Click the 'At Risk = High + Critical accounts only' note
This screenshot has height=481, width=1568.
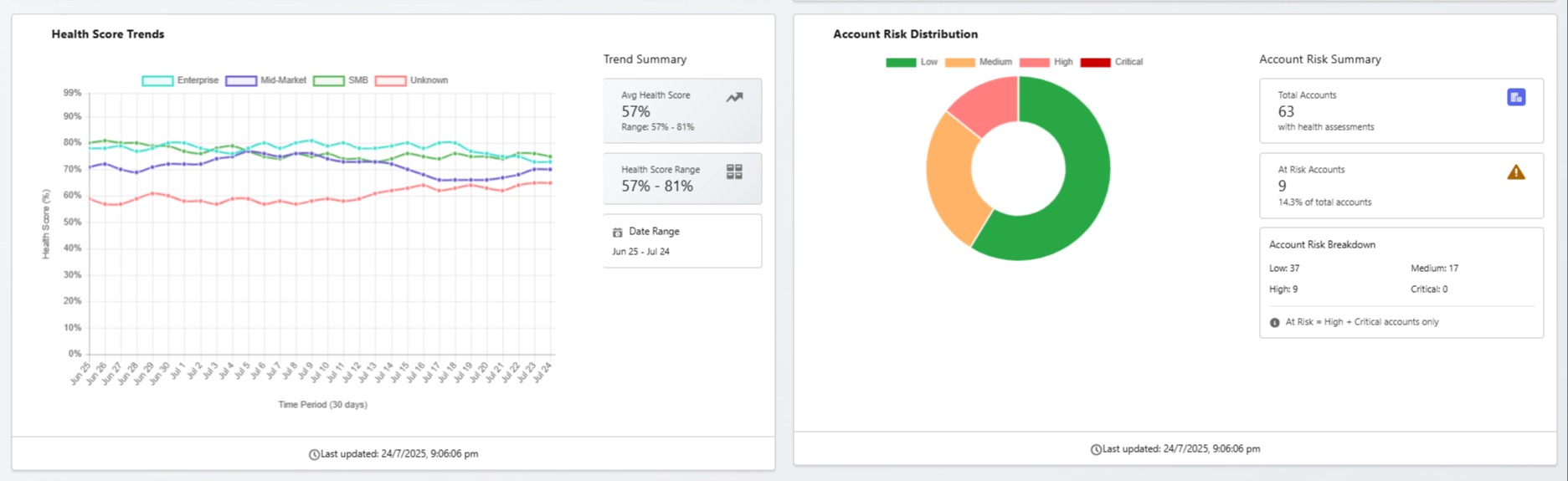click(1362, 322)
